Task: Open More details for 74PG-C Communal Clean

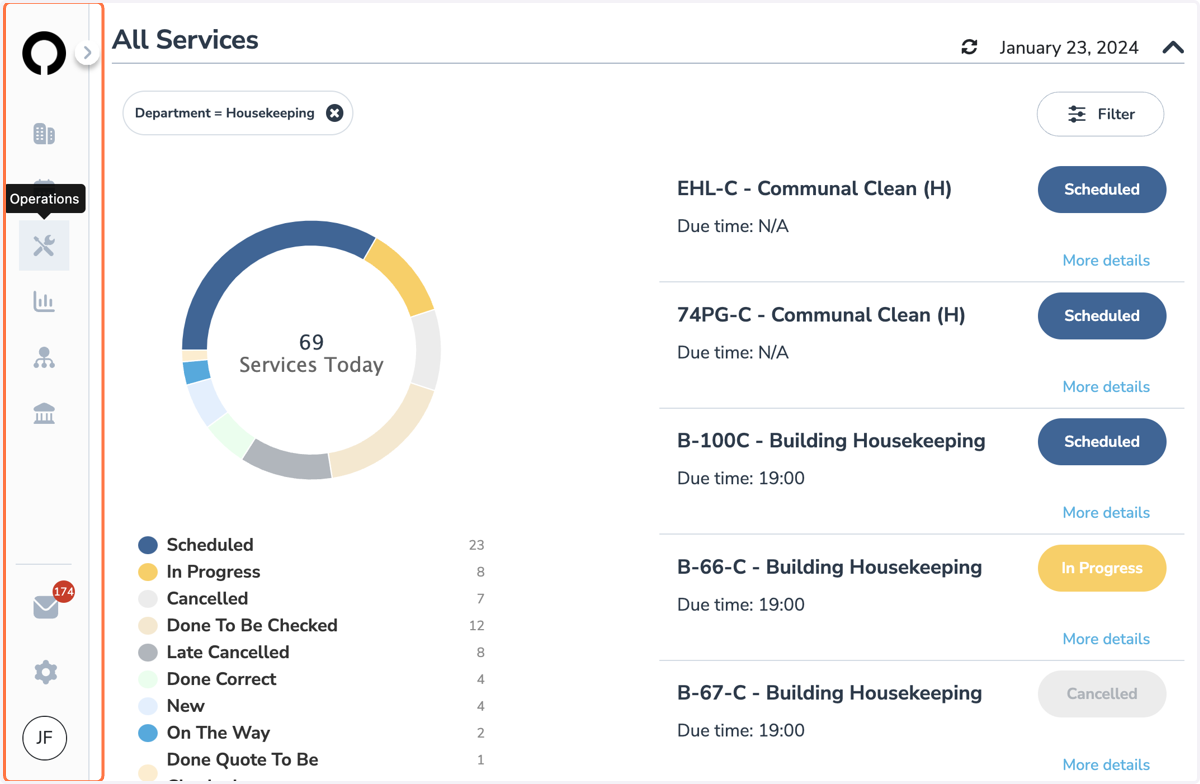Action: [1106, 386]
